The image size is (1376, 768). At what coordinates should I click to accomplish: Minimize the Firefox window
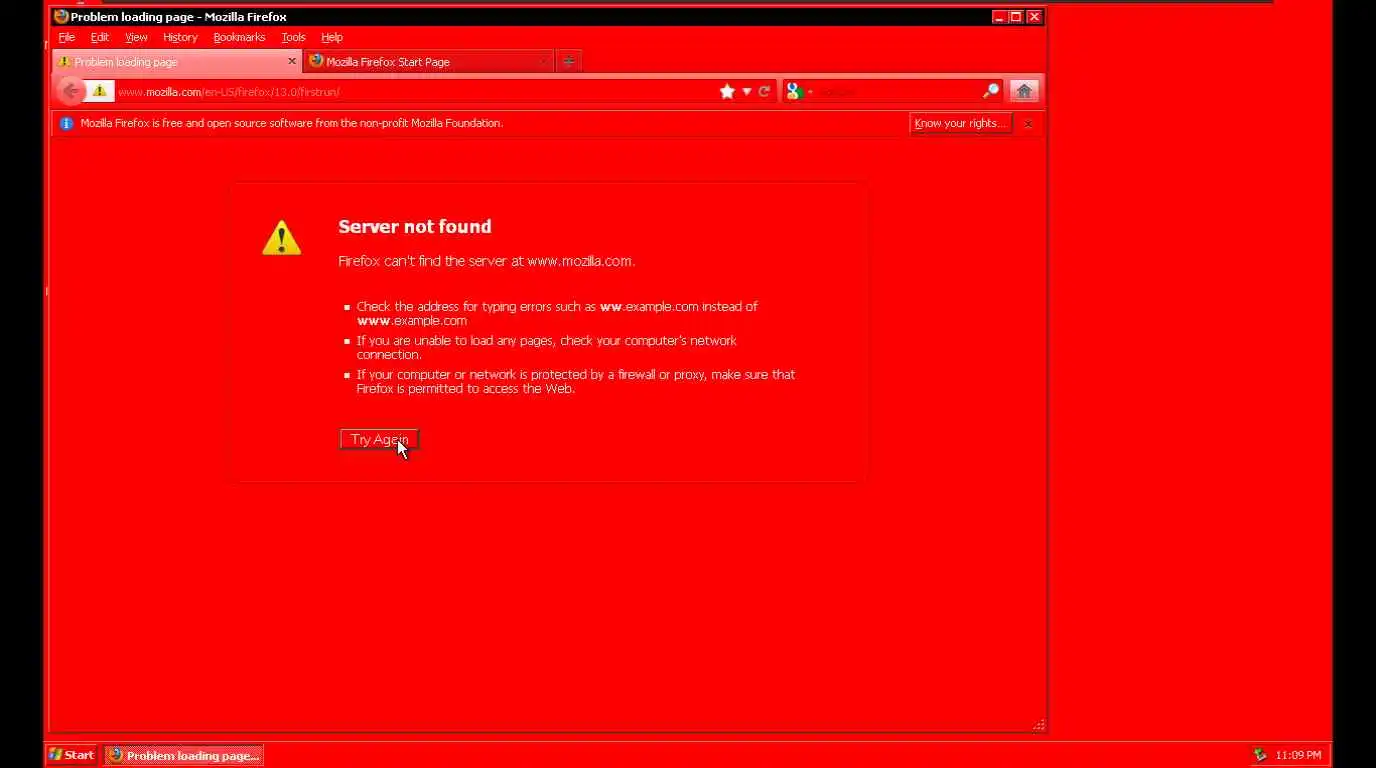click(998, 16)
